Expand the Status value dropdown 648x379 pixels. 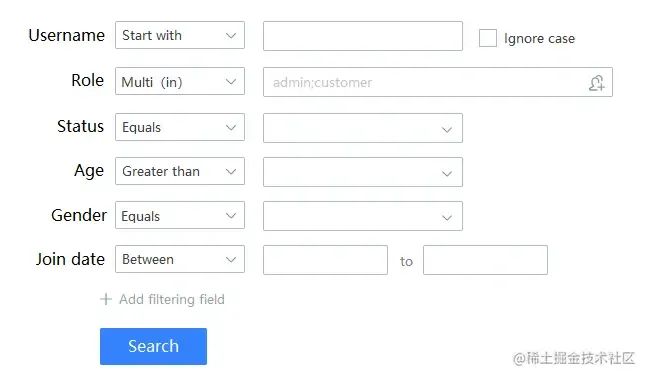point(363,128)
